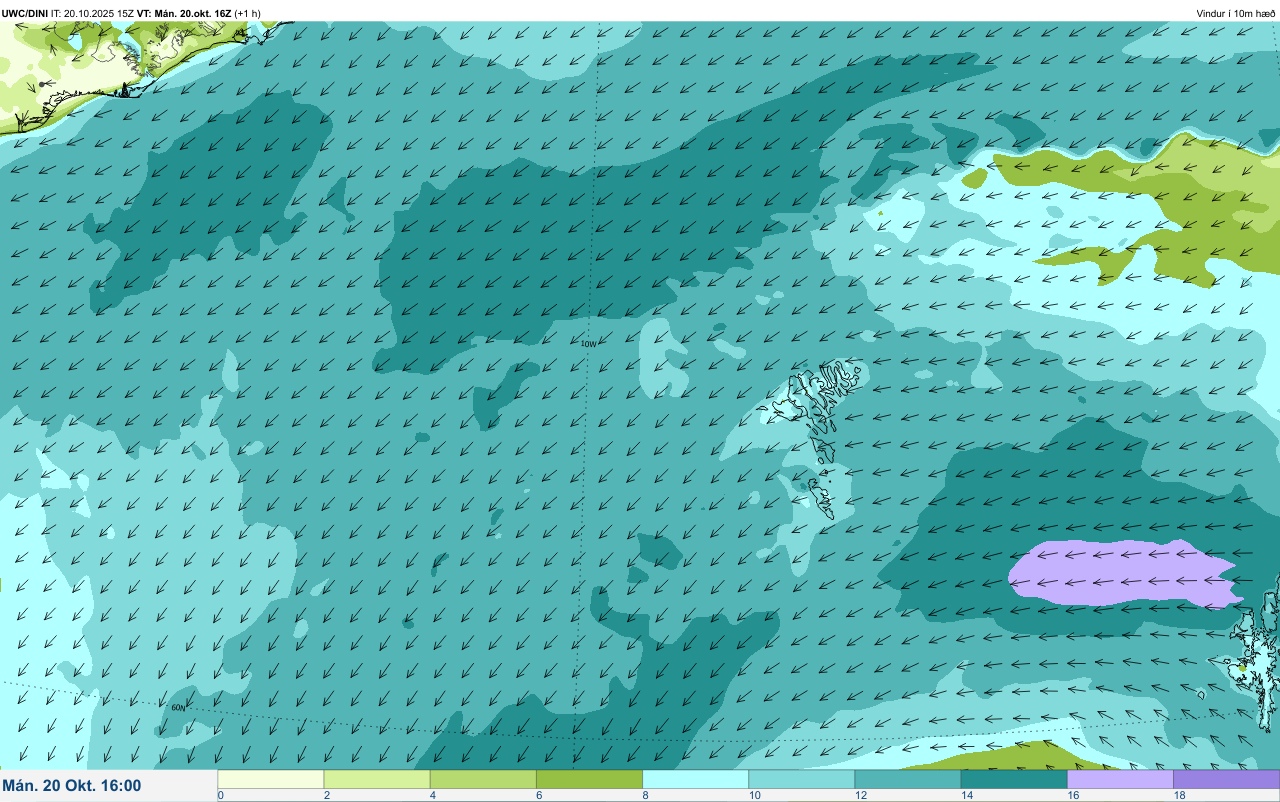The width and height of the screenshot is (1280, 802).
Task: Click the '2' legend scale number
Action: click(x=327, y=795)
